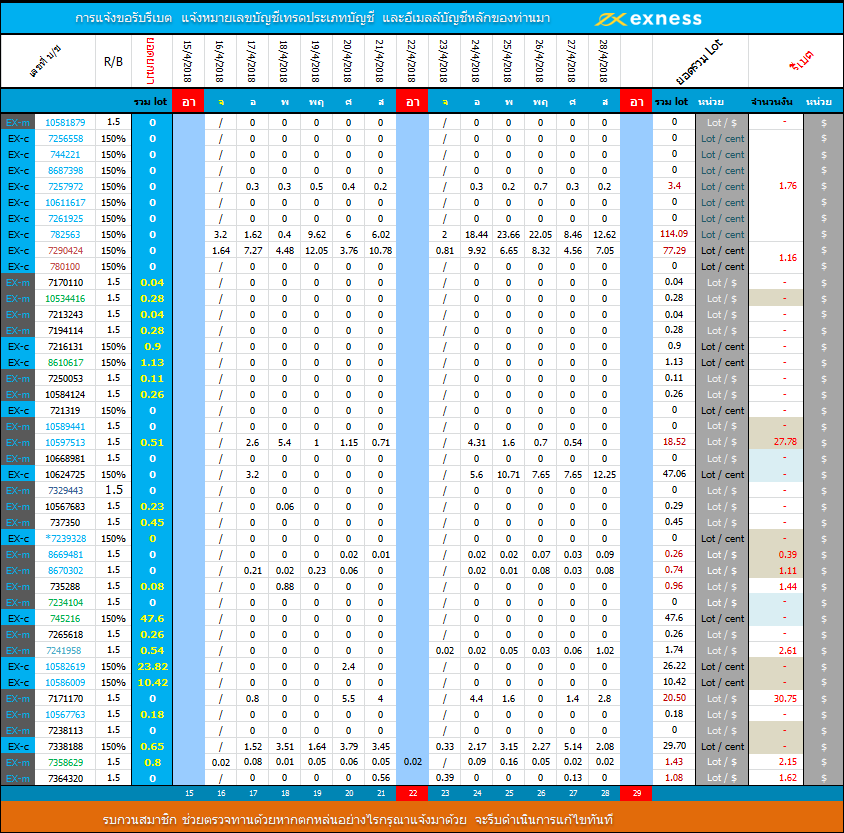Select the carried-over lot value 23.82
Viewport: 844px width, 833px height.
[152, 667]
